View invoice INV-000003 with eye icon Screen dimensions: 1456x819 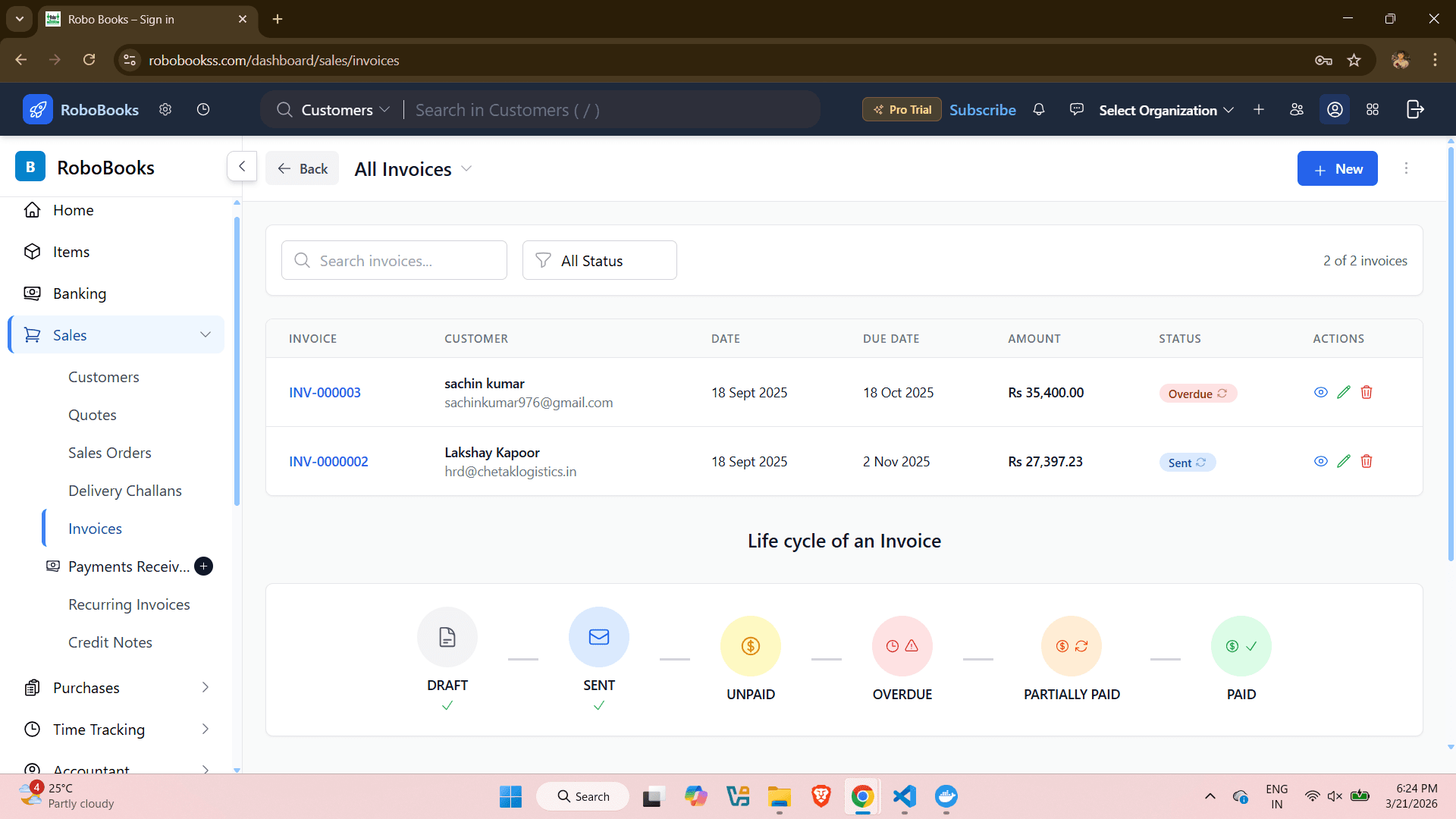pyautogui.click(x=1320, y=392)
